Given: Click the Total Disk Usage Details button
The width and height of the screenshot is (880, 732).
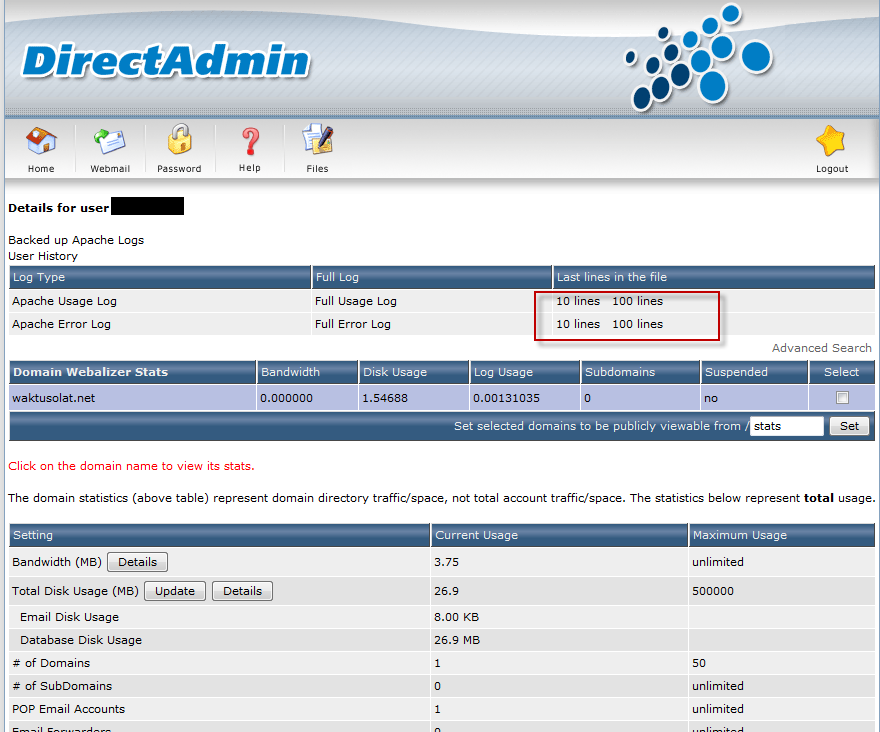Looking at the screenshot, I should click(x=242, y=591).
